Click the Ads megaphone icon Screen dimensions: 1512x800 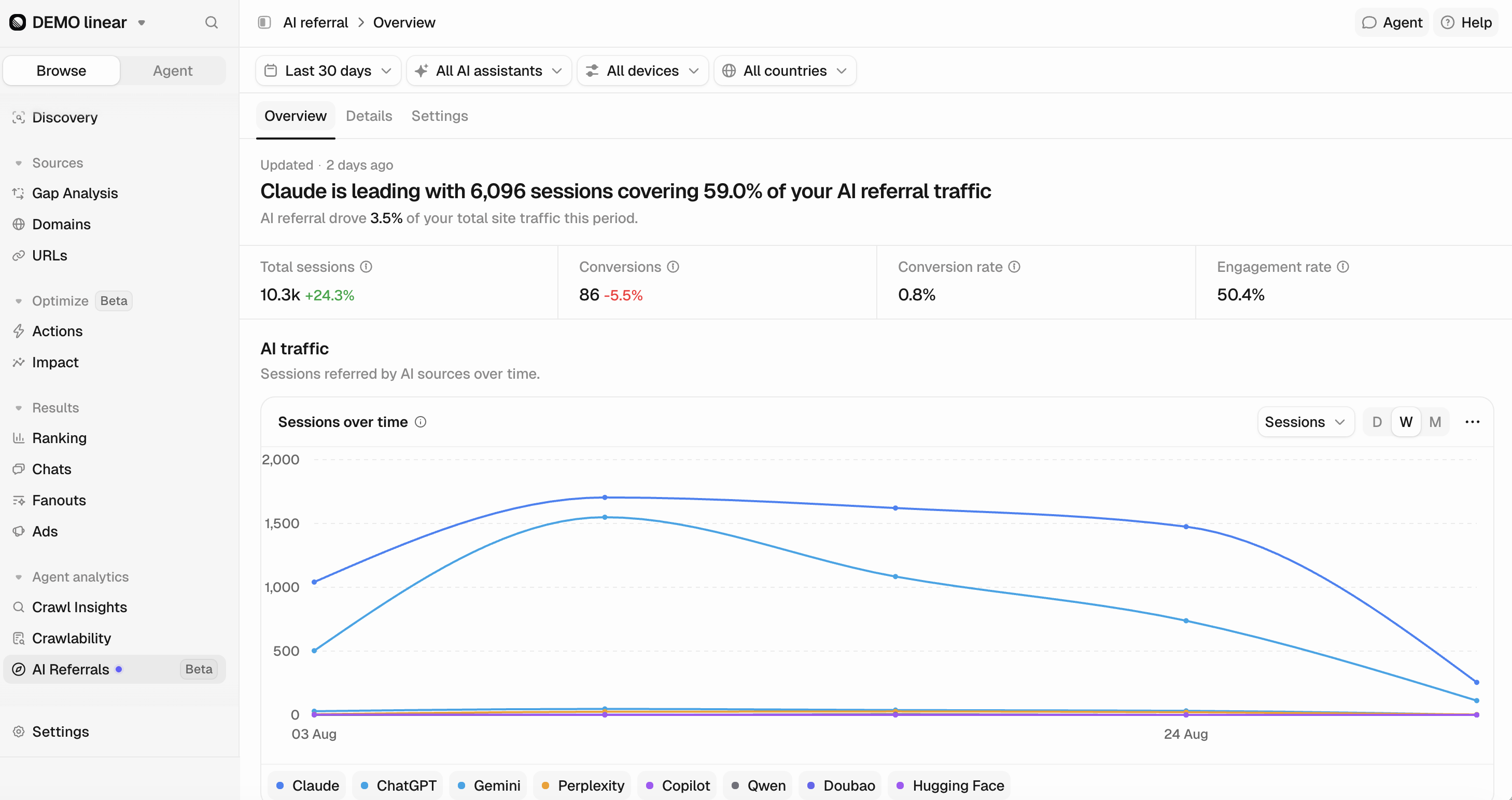pyautogui.click(x=19, y=532)
